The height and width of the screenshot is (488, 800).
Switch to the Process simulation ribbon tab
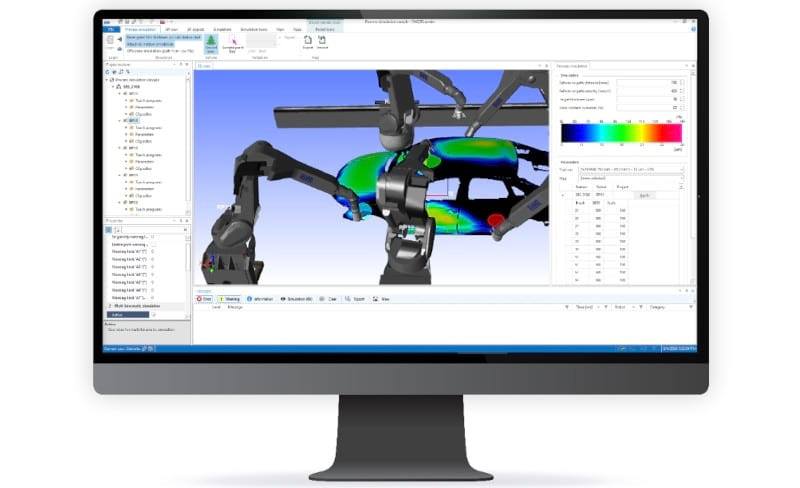(x=141, y=29)
